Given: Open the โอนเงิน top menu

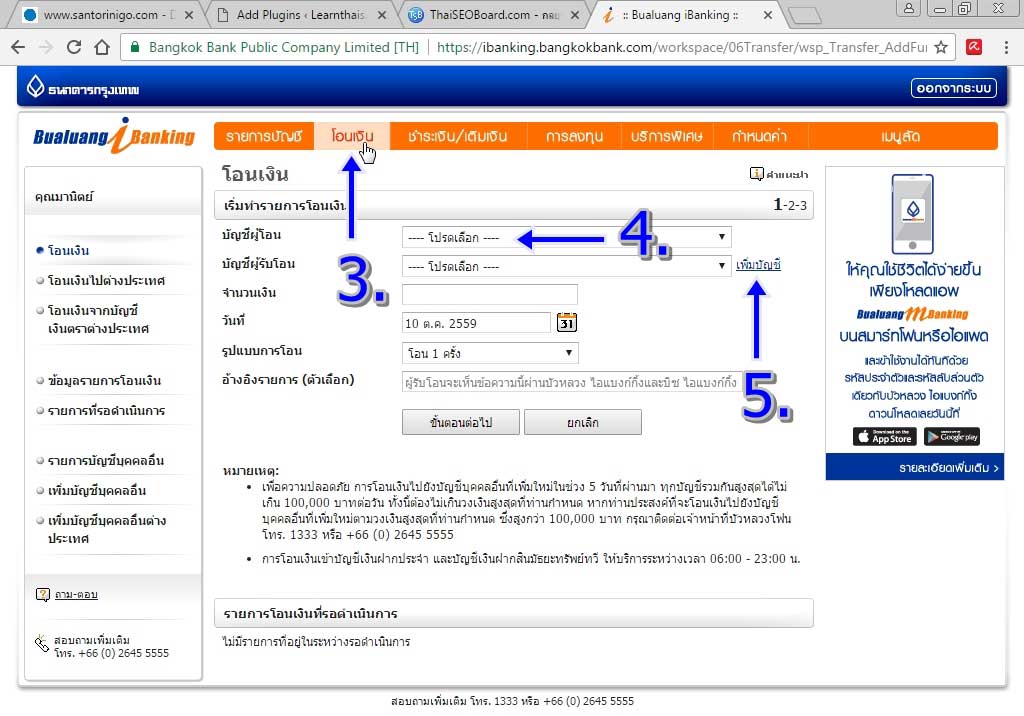Looking at the screenshot, I should [352, 136].
